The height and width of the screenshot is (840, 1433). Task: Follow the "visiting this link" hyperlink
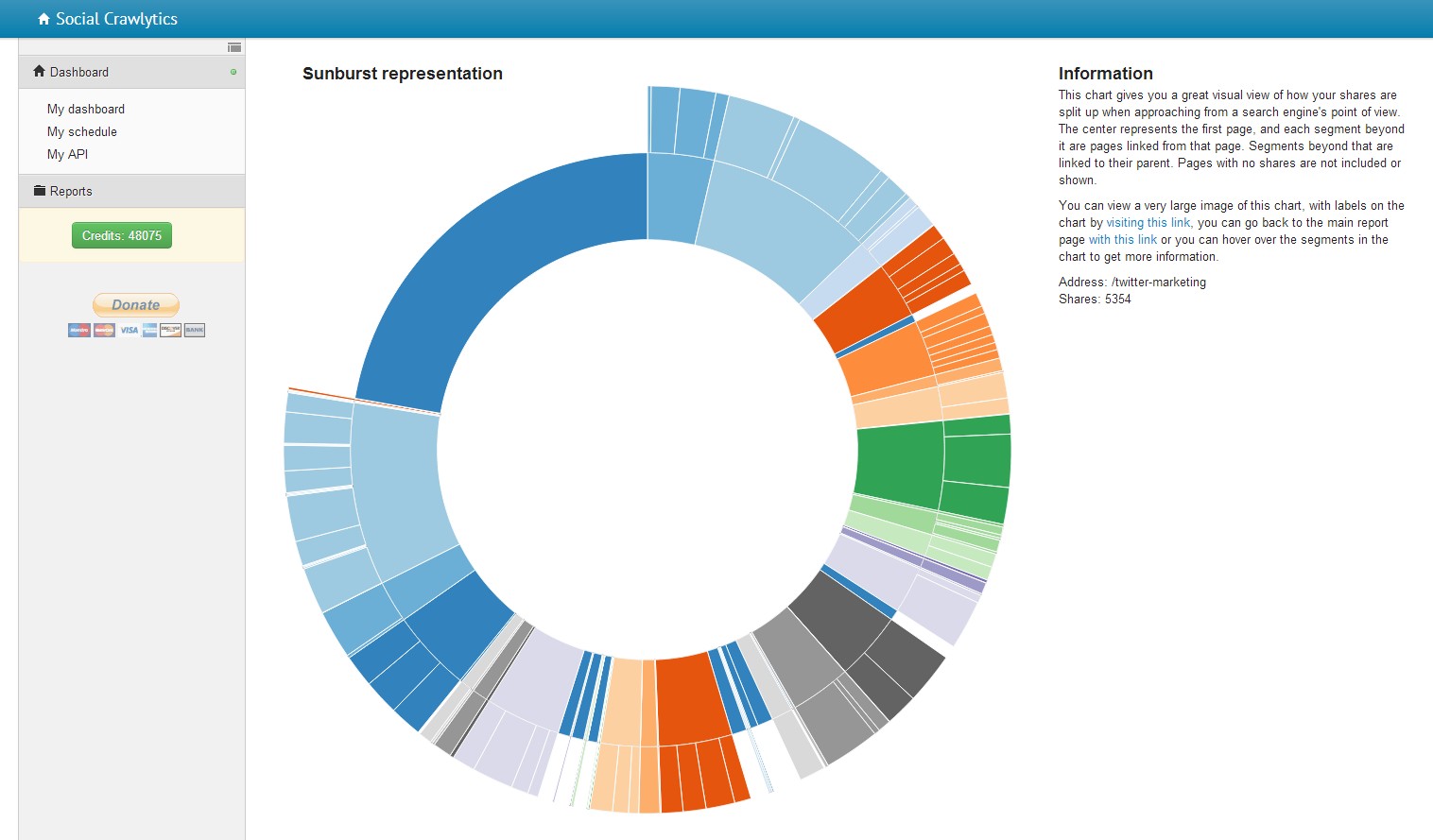[1148, 223]
